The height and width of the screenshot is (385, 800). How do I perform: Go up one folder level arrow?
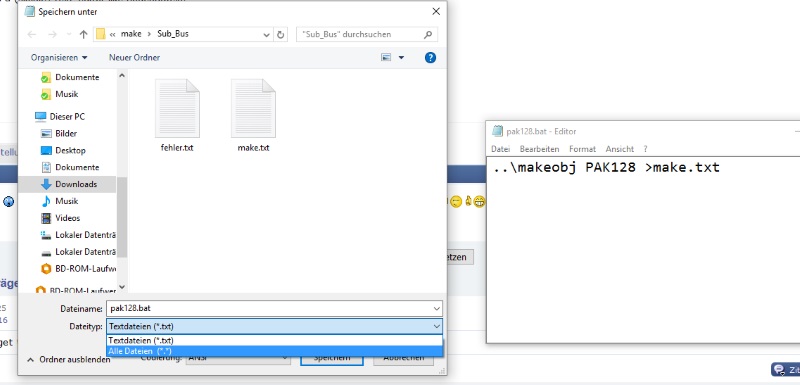tap(84, 34)
